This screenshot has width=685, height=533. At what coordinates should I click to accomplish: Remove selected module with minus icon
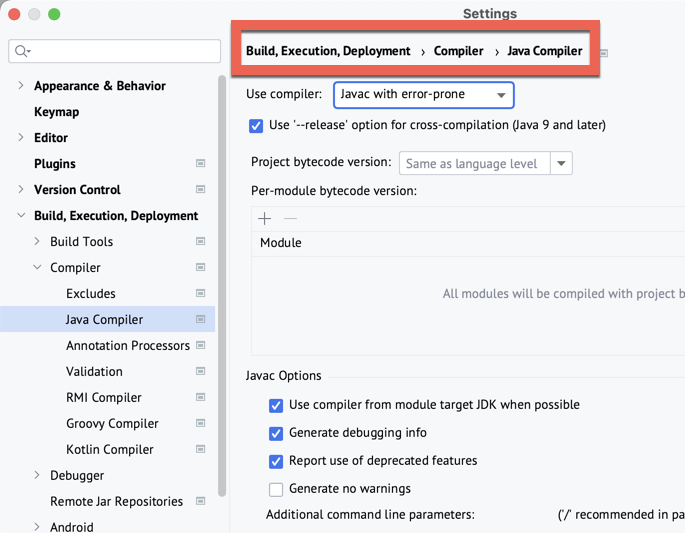[291, 218]
